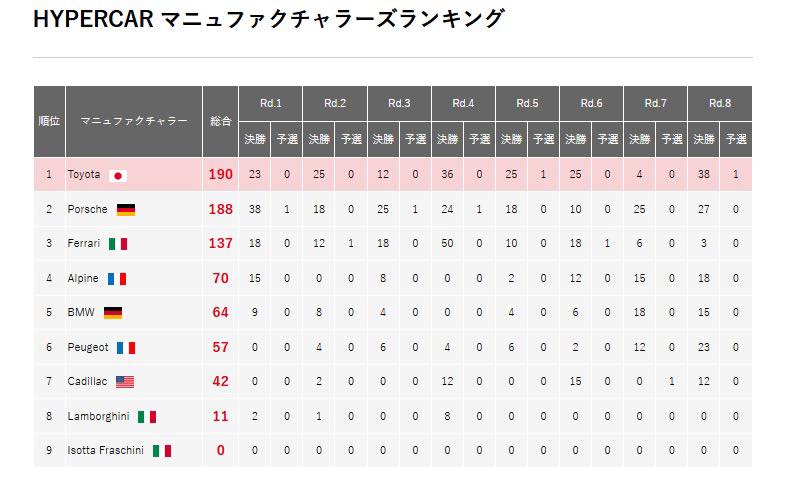Click the French flag beside Peugeot
Screen dimensions: 785x501
point(126,348)
